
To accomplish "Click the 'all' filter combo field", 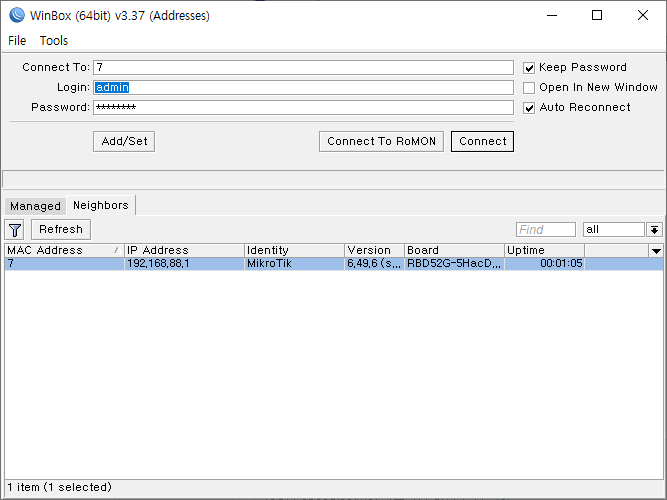I will 614,230.
